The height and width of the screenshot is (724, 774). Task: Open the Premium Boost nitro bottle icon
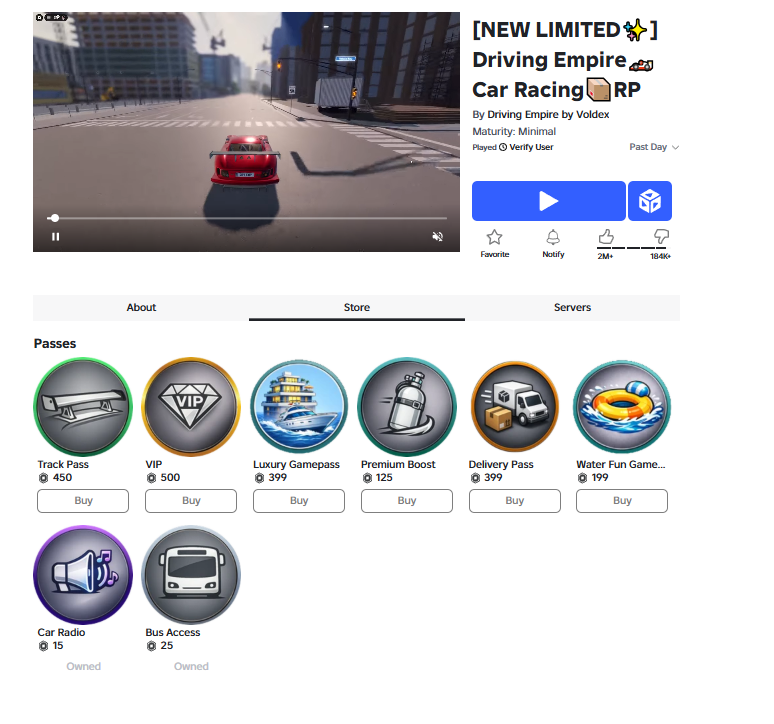tap(407, 407)
